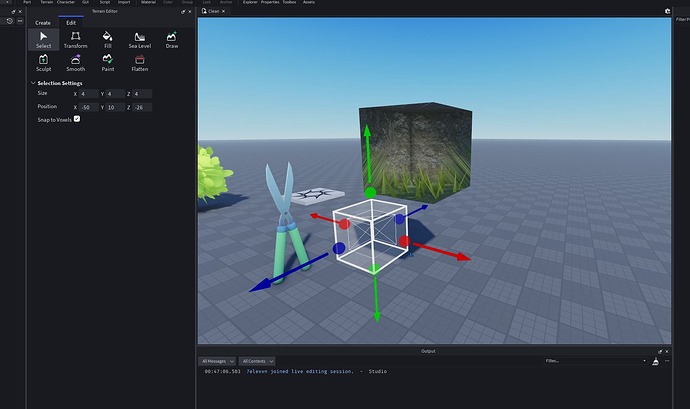Switch to the Create tab

click(43, 23)
